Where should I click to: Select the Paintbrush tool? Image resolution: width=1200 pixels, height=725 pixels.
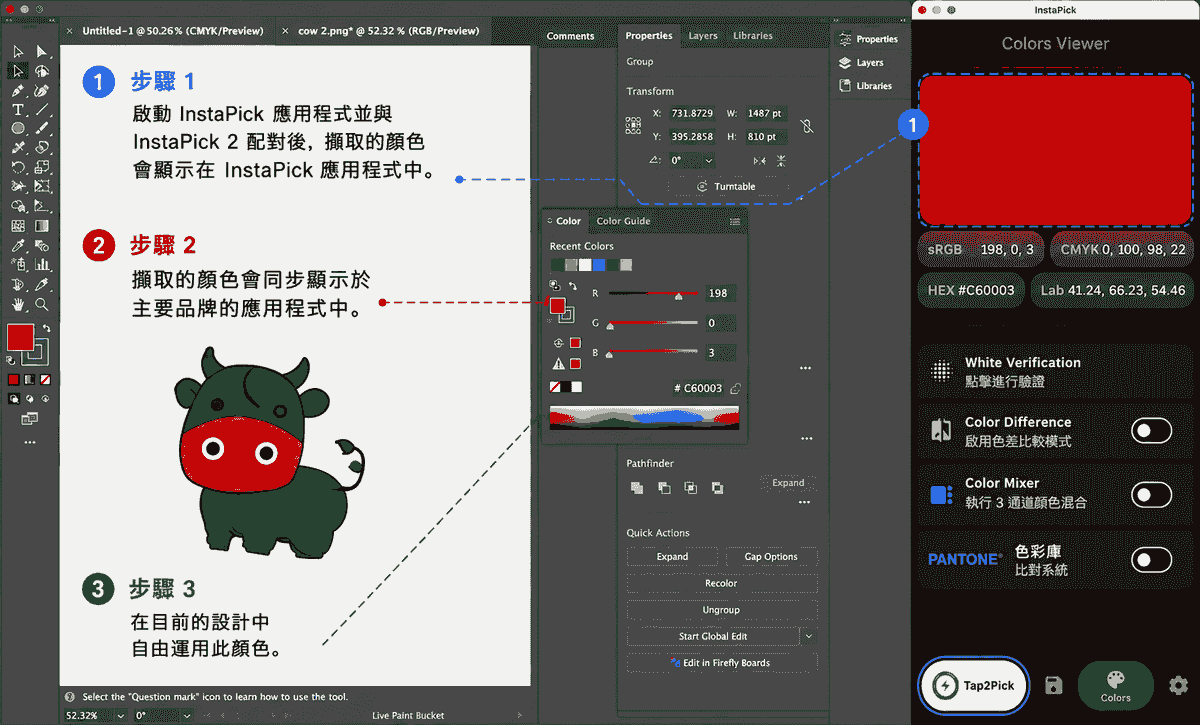pos(42,128)
